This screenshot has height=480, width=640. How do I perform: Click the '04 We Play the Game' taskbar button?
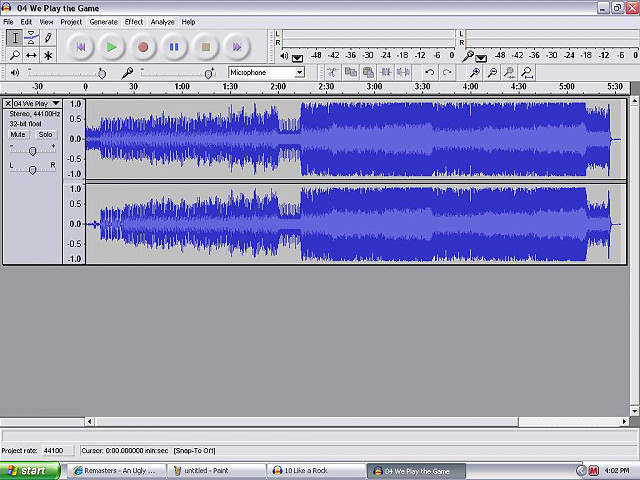416,471
